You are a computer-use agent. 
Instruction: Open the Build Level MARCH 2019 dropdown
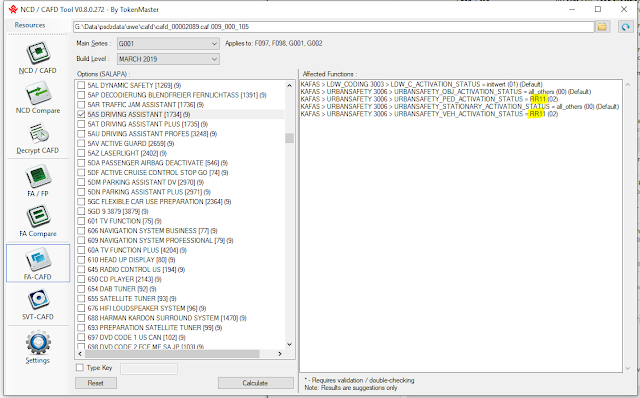click(x=168, y=59)
